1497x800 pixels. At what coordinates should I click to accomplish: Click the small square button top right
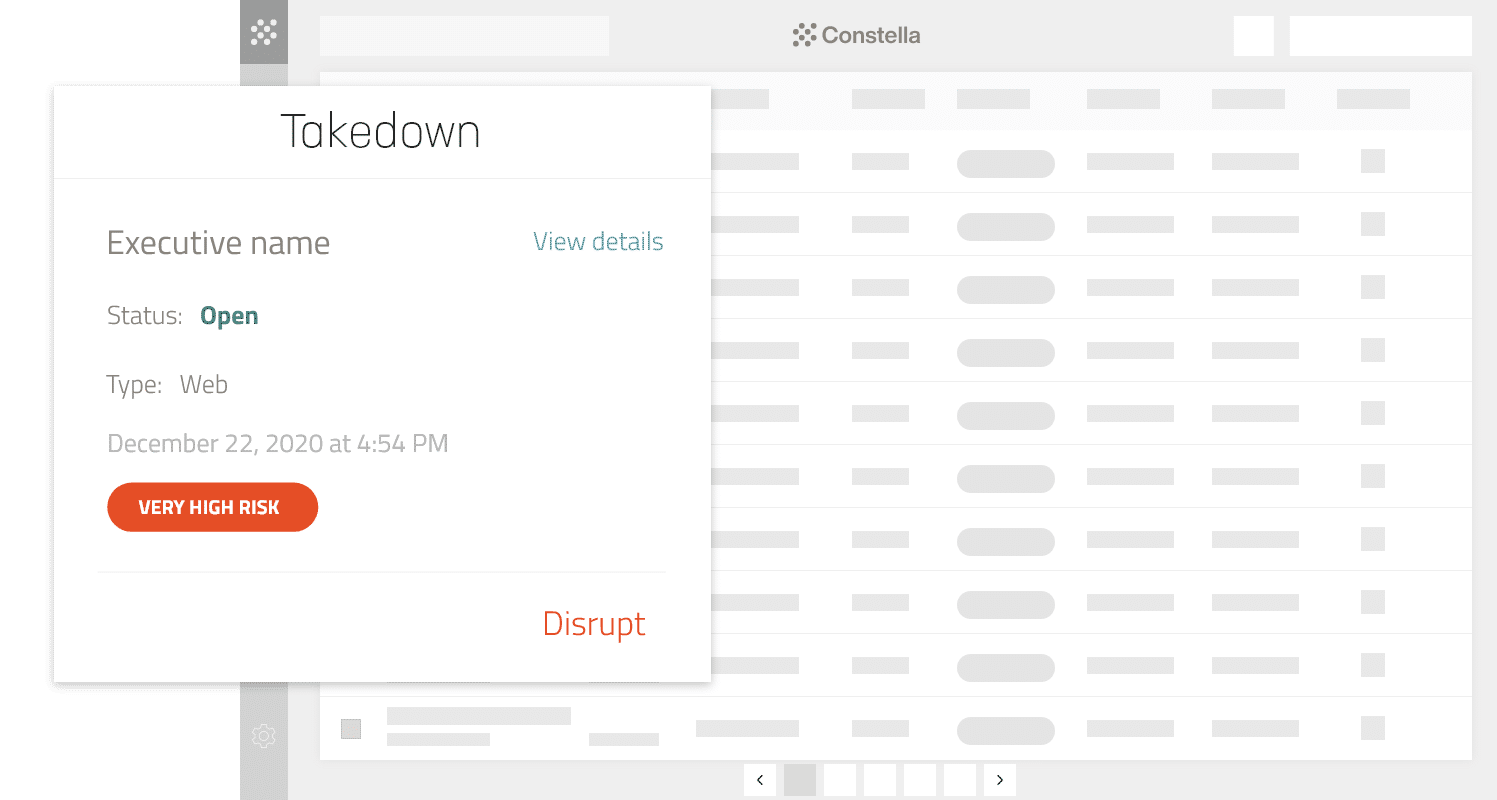point(1253,36)
